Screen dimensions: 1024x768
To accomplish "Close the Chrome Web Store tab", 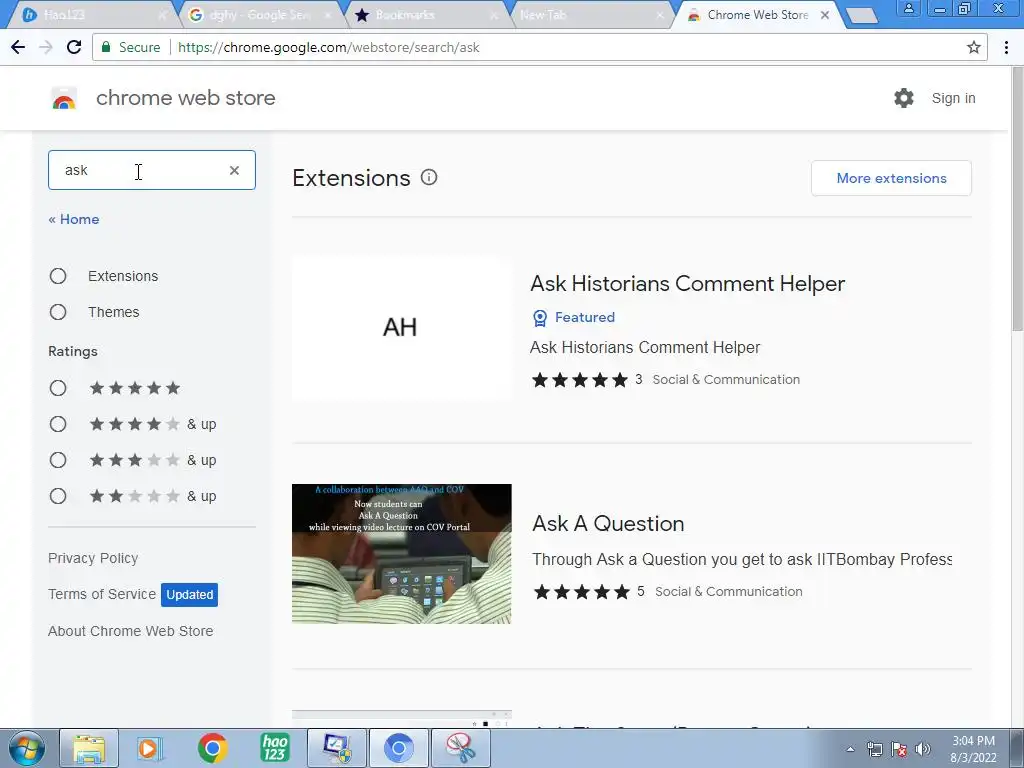I will 825,14.
